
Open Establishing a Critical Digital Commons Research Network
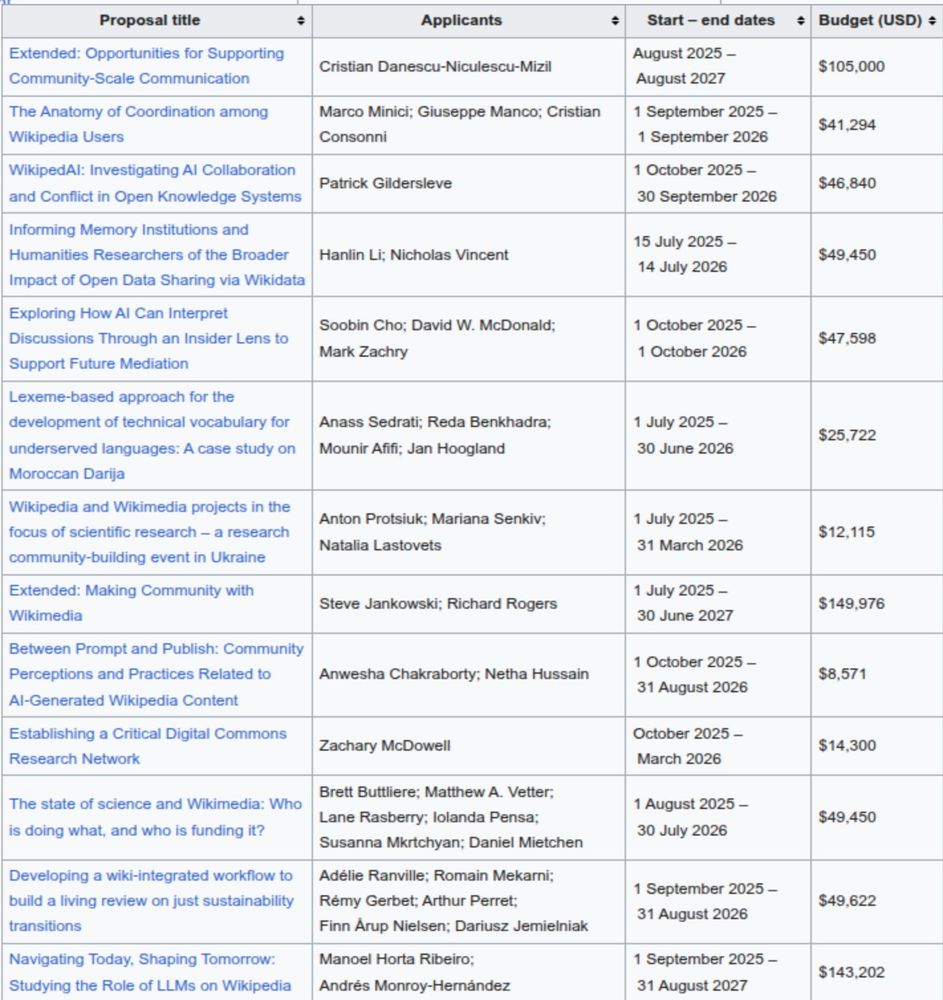(148, 746)
